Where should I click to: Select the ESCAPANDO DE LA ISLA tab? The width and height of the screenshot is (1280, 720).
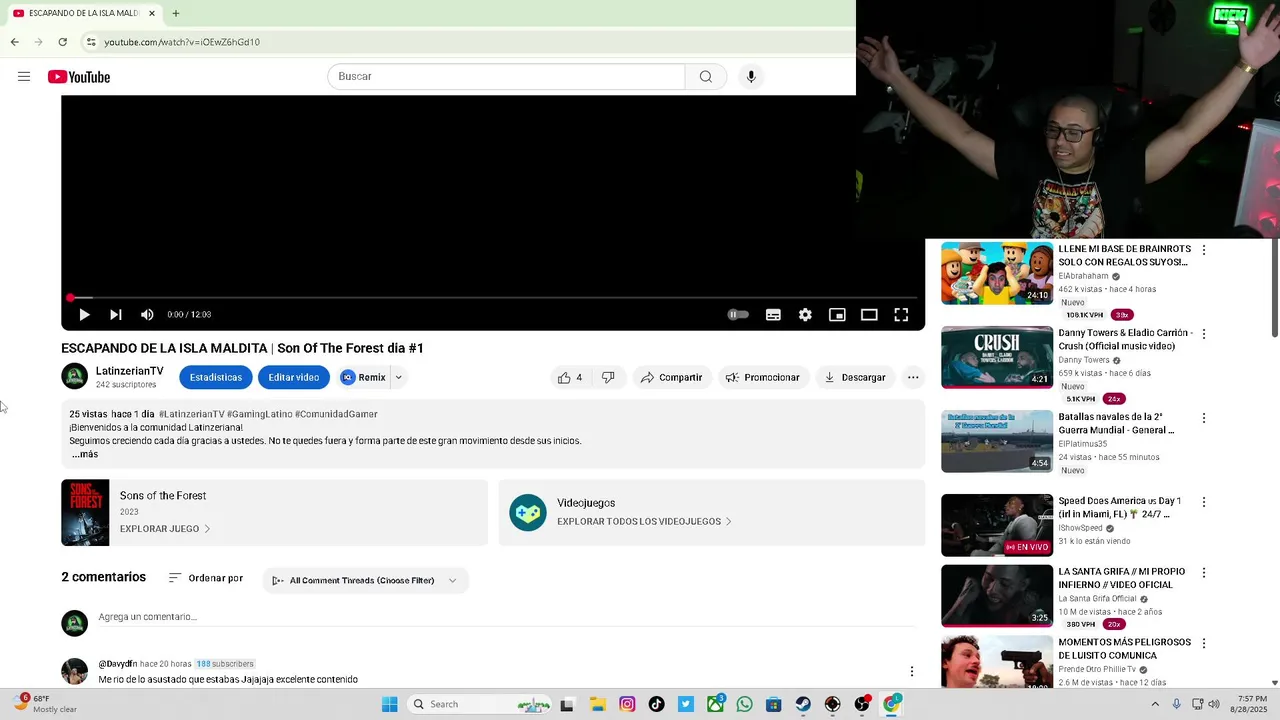point(84,13)
